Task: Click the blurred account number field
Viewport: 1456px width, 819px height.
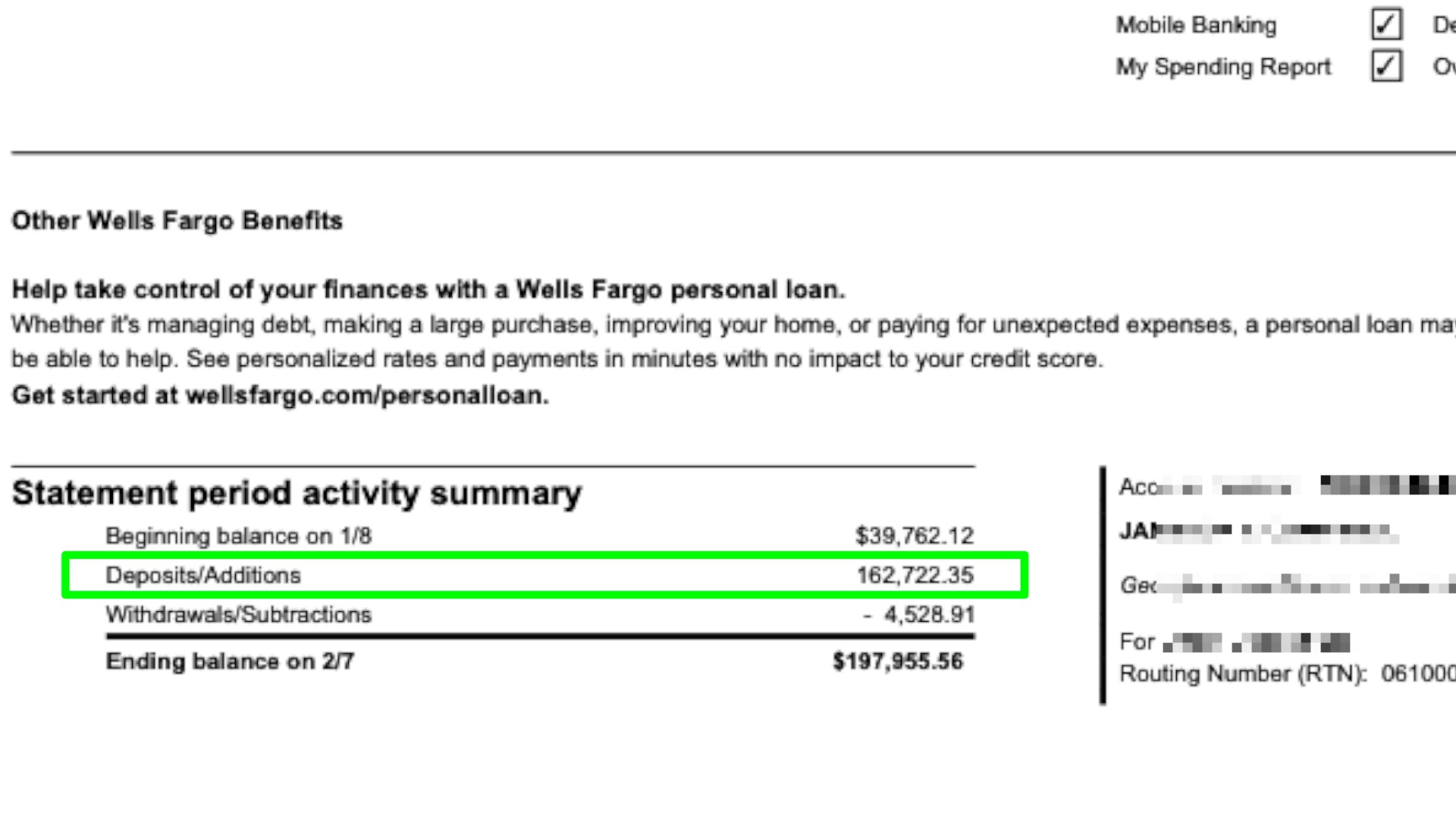Action: (1387, 485)
